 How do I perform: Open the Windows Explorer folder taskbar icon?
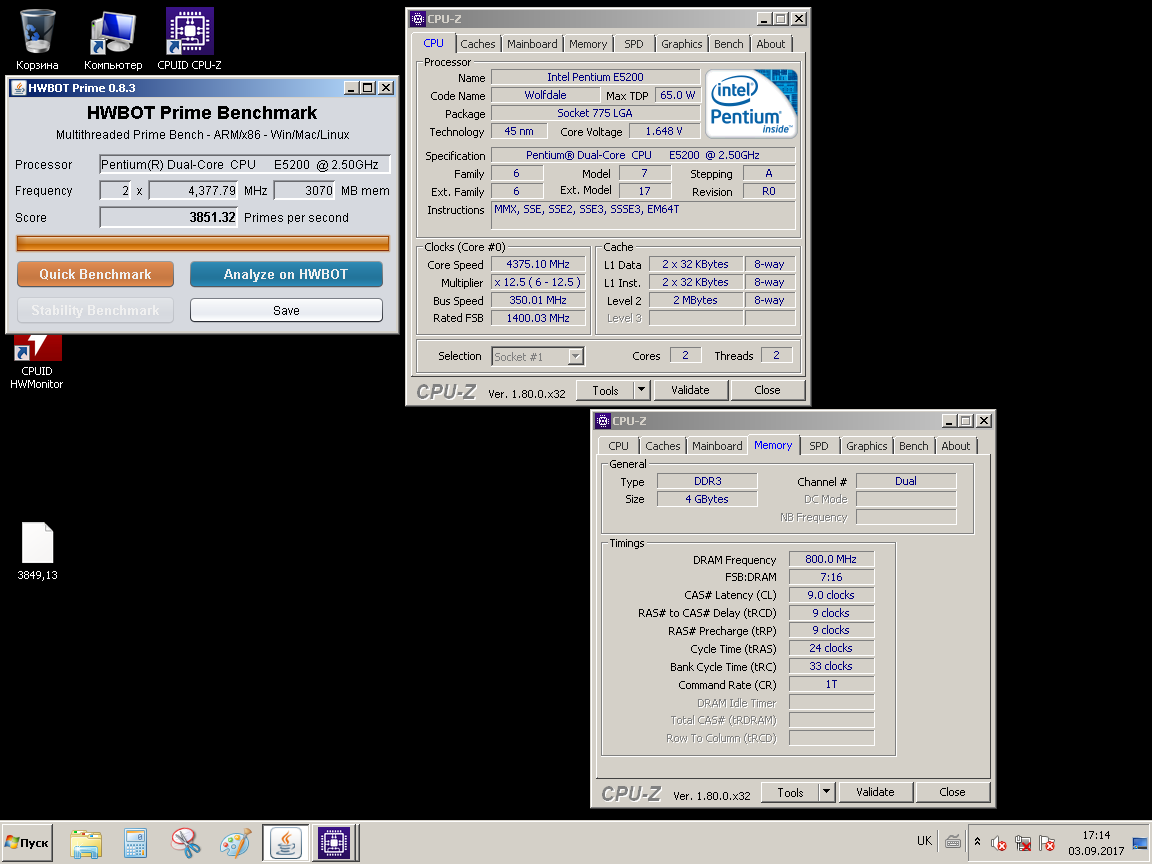click(x=86, y=843)
